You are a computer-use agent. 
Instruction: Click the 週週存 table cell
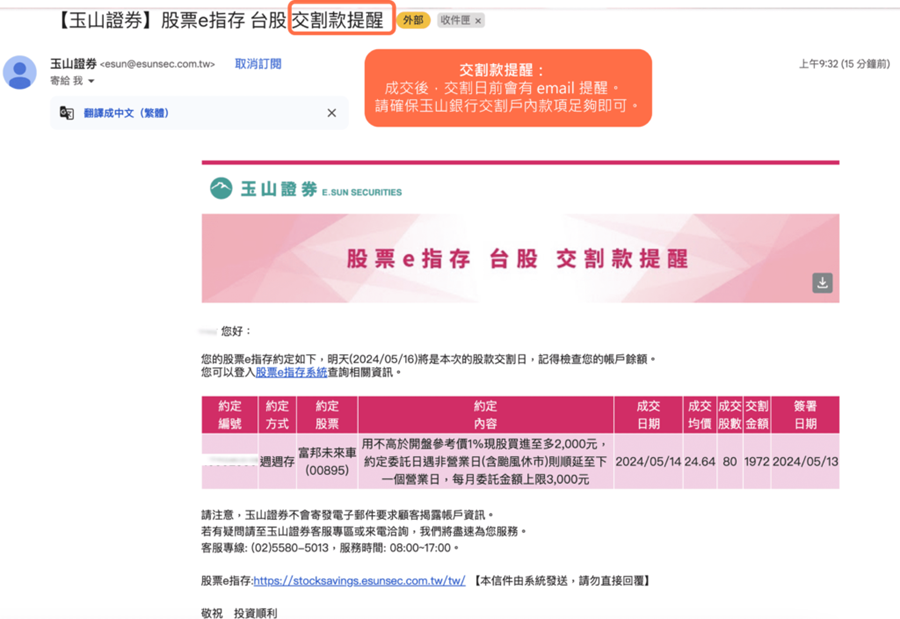(x=277, y=462)
